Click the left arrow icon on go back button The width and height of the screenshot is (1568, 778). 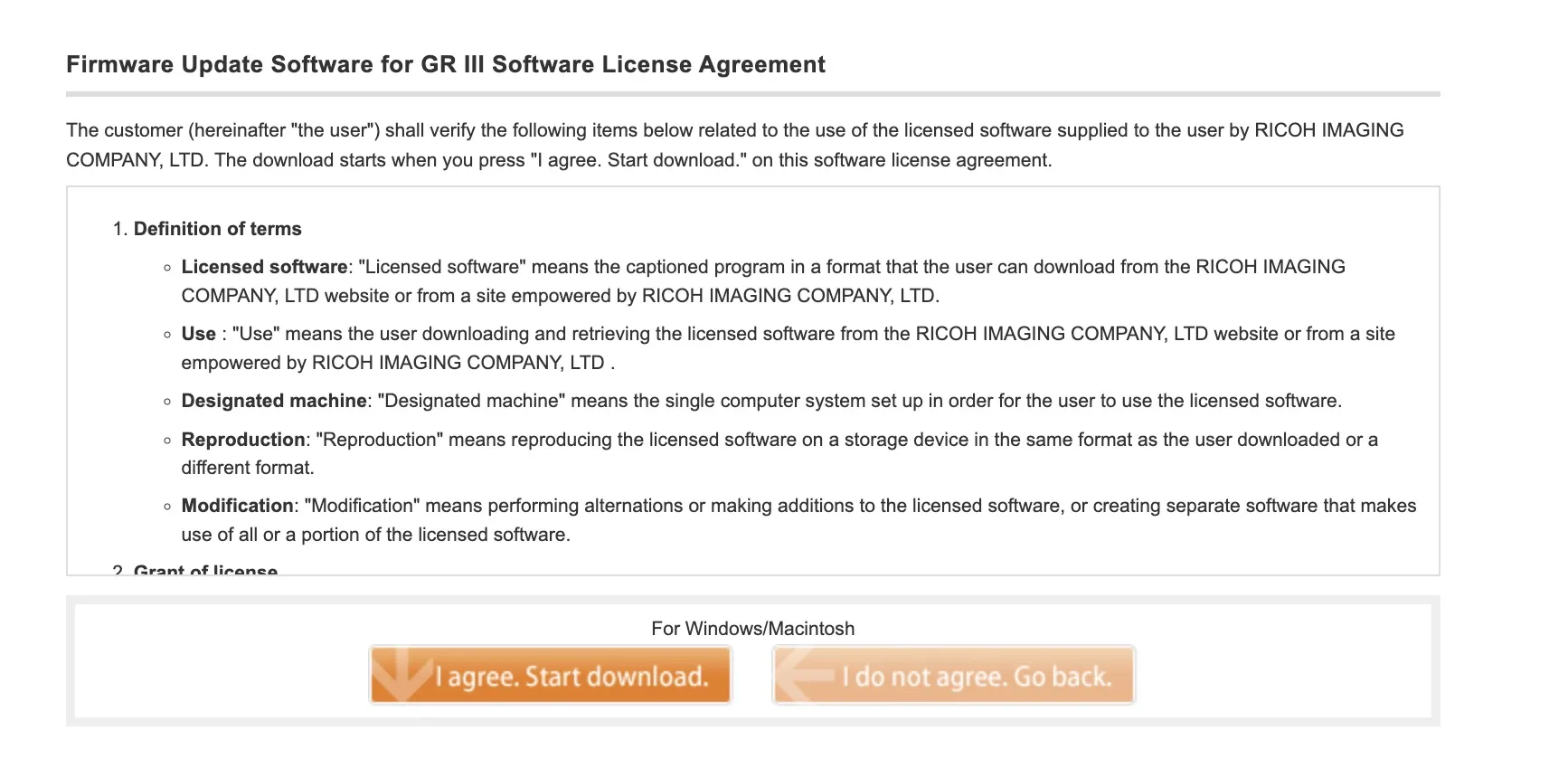(x=805, y=676)
